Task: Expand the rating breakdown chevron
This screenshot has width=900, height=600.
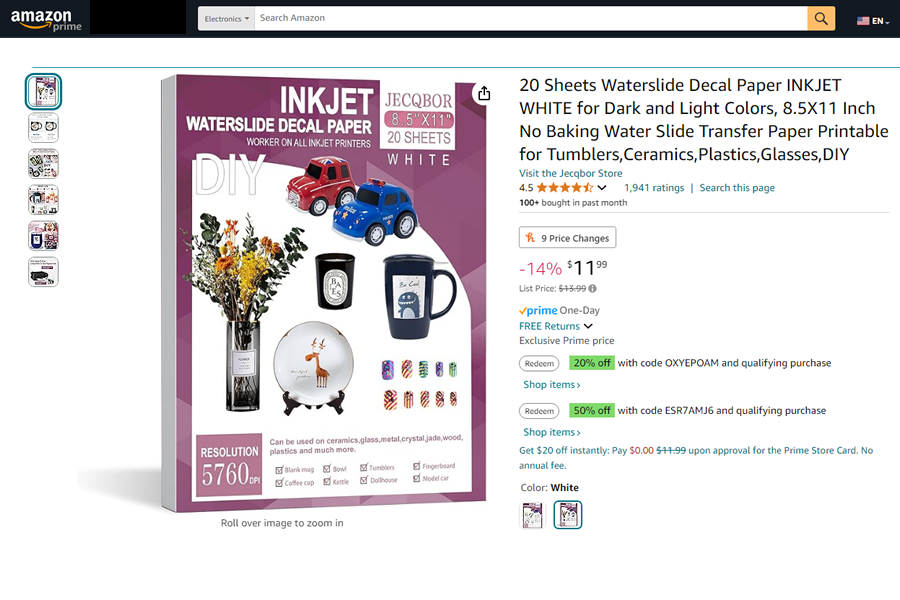Action: [602, 188]
